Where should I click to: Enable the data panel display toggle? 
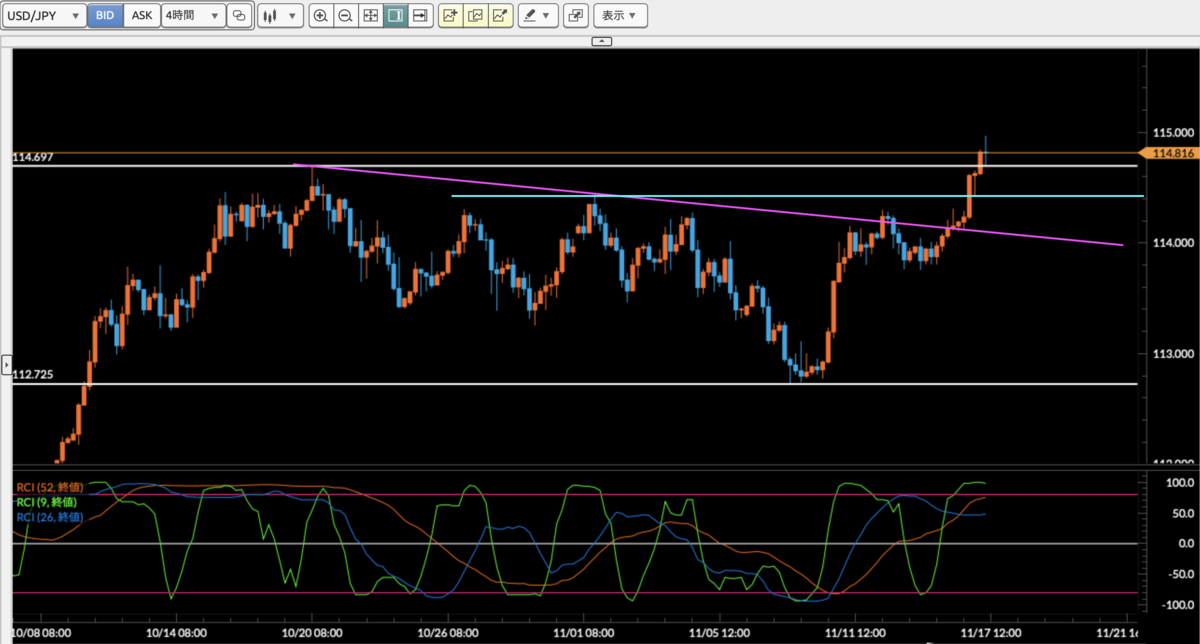pyautogui.click(x=394, y=15)
